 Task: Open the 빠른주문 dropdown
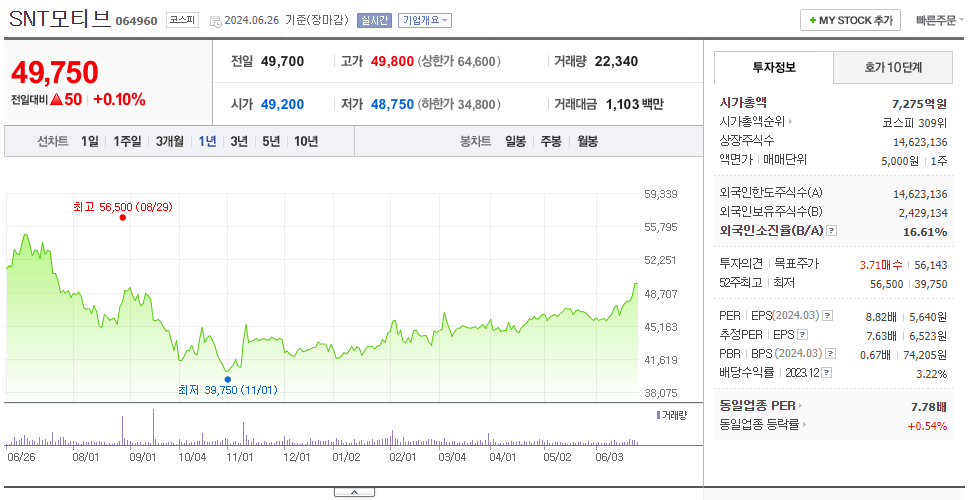(x=940, y=20)
